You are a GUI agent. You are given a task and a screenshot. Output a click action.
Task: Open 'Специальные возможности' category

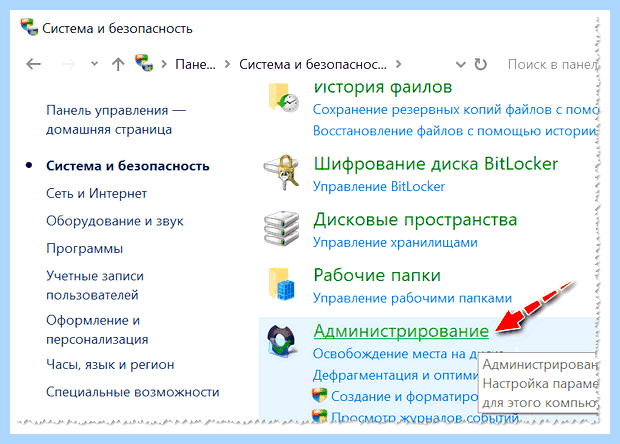tap(133, 392)
